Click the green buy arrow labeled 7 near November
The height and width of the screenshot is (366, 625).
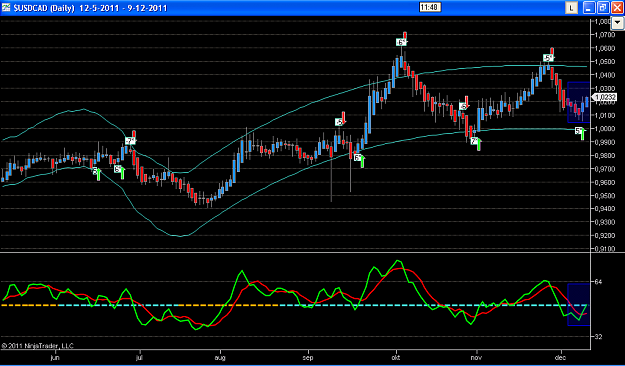click(479, 145)
